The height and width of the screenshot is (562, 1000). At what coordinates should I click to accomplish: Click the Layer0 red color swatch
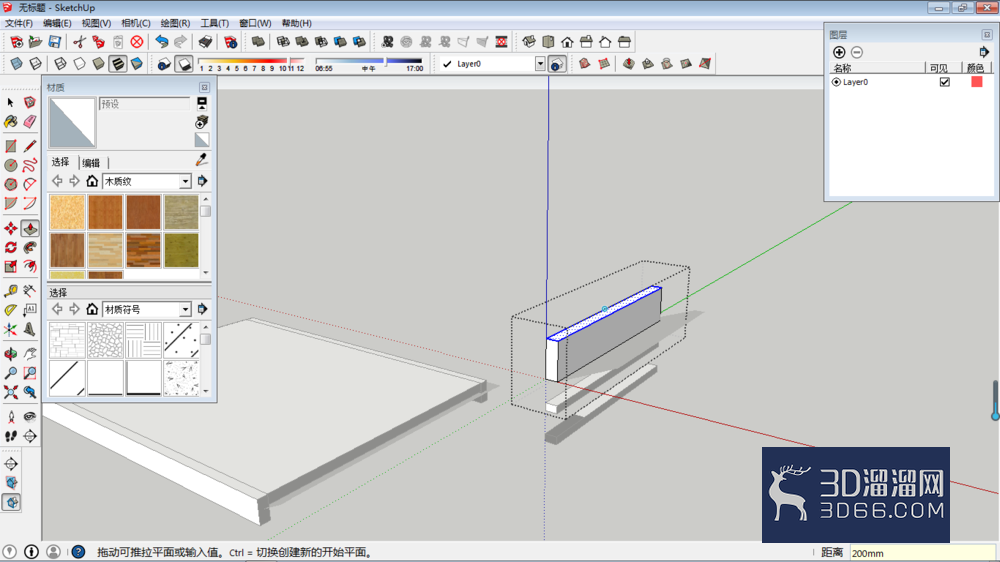click(976, 82)
